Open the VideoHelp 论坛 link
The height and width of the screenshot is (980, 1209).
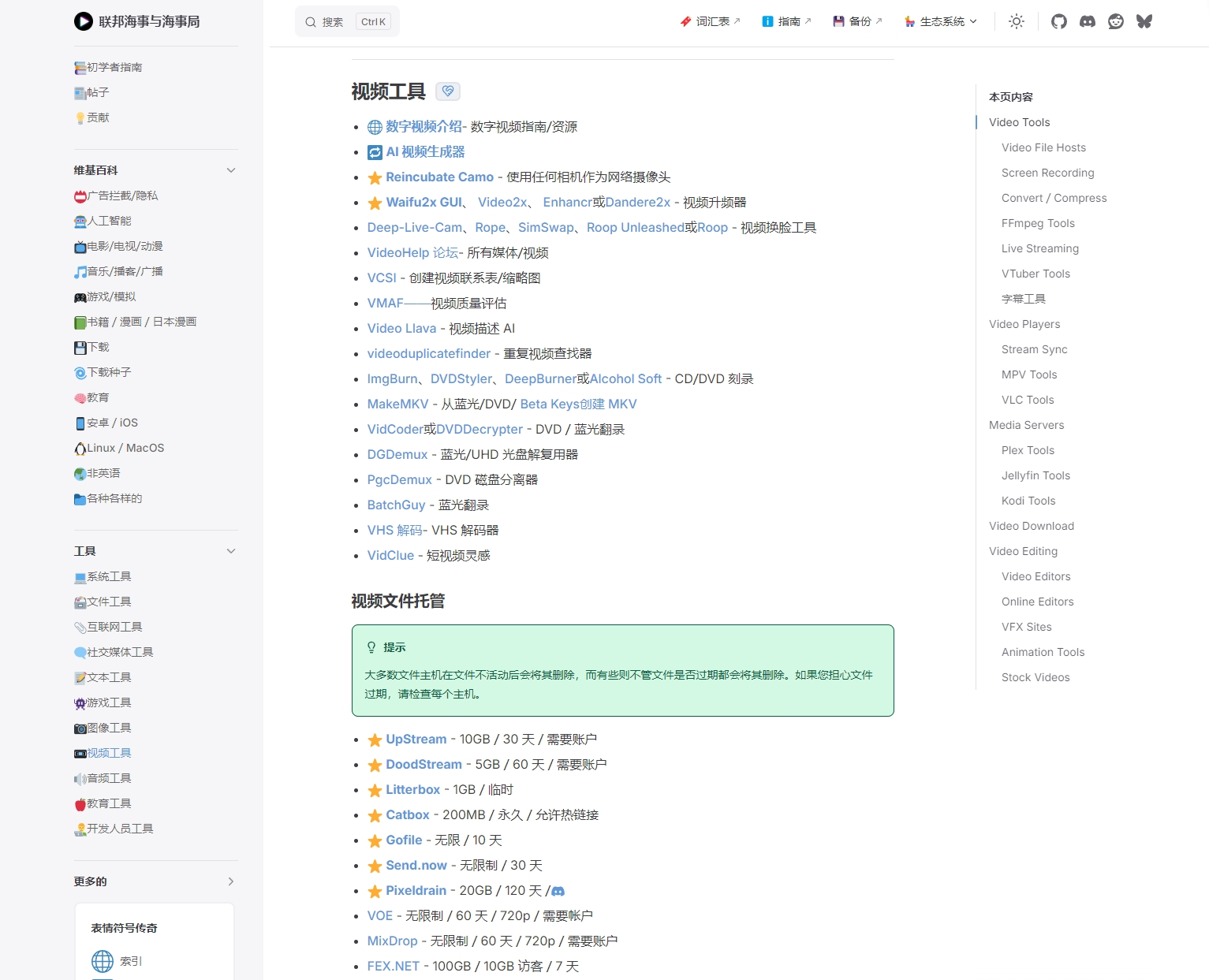click(413, 253)
